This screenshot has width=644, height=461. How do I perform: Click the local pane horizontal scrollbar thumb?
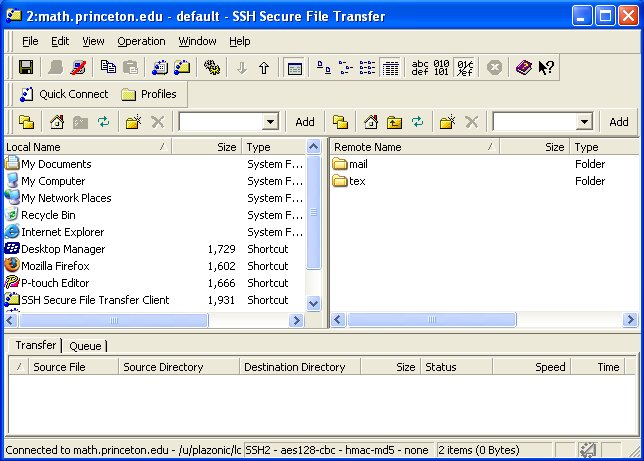coord(114,320)
